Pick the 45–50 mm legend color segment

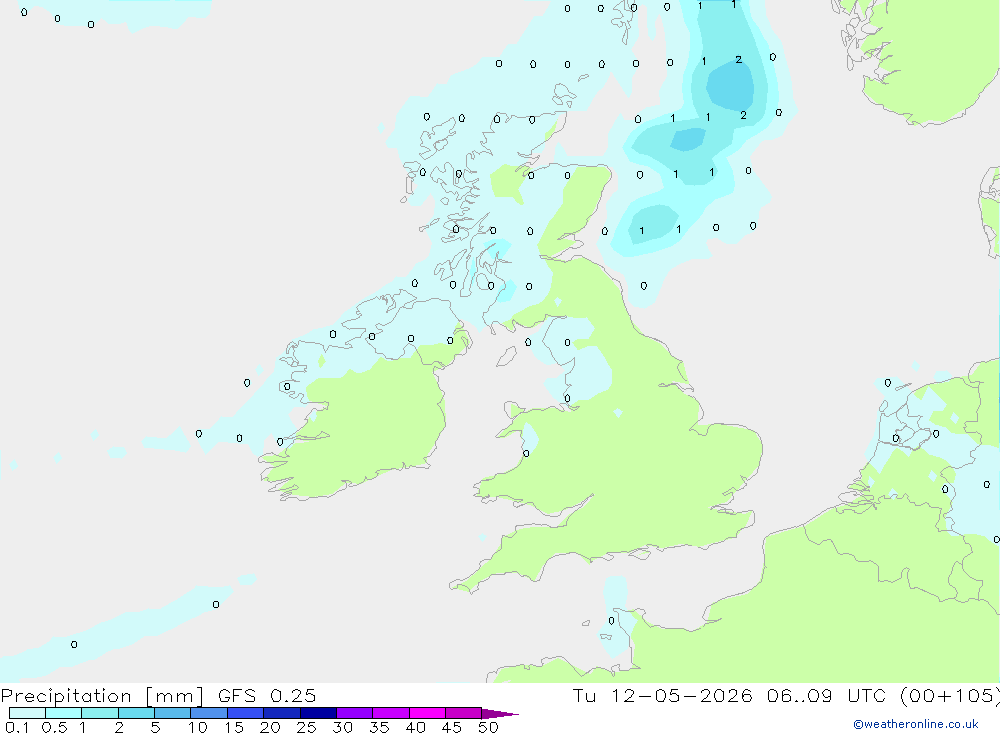[464, 713]
